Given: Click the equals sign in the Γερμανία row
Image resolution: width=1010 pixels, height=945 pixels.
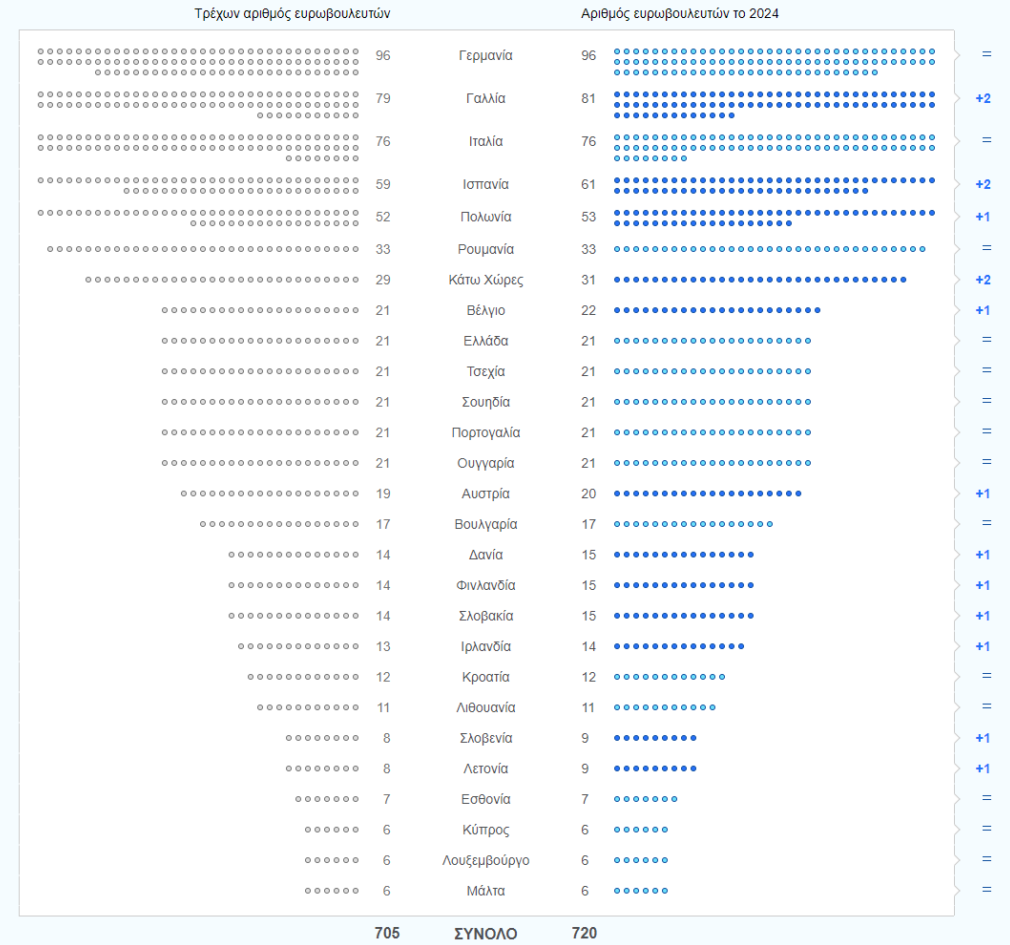Looking at the screenshot, I should pos(986,54).
